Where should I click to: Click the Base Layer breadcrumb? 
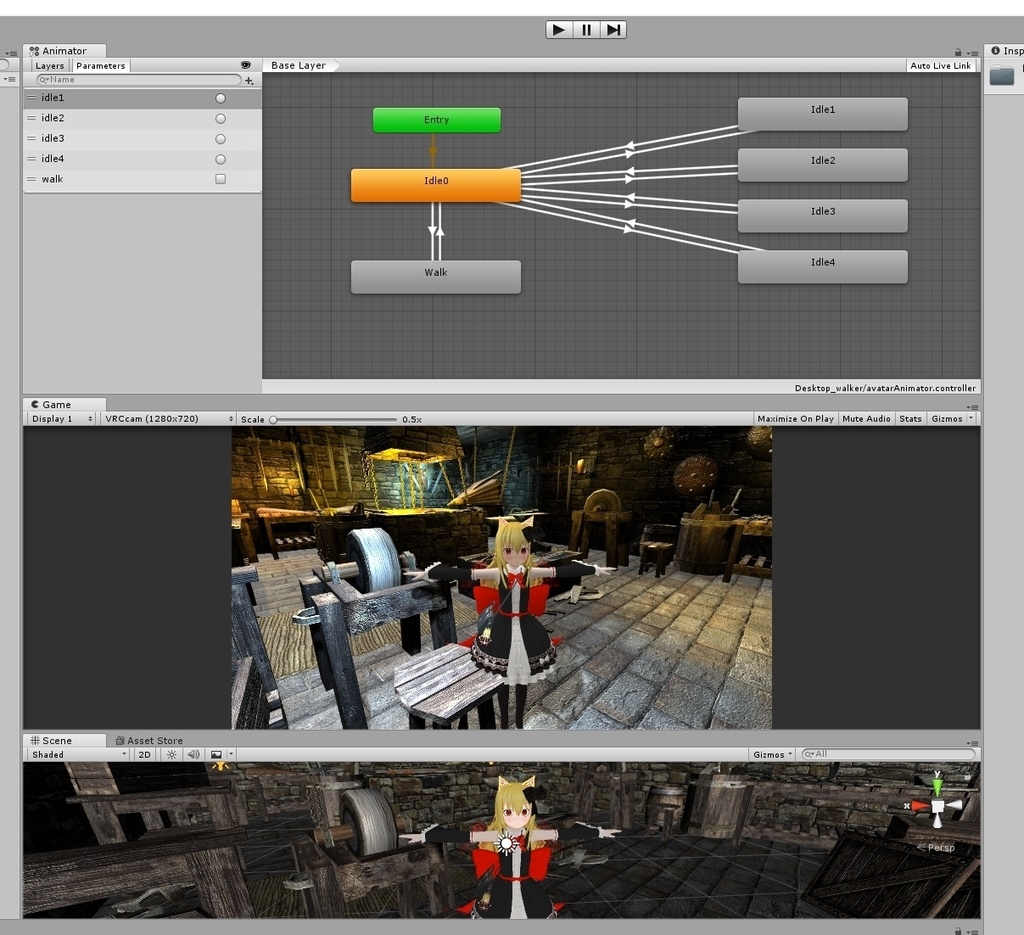298,65
